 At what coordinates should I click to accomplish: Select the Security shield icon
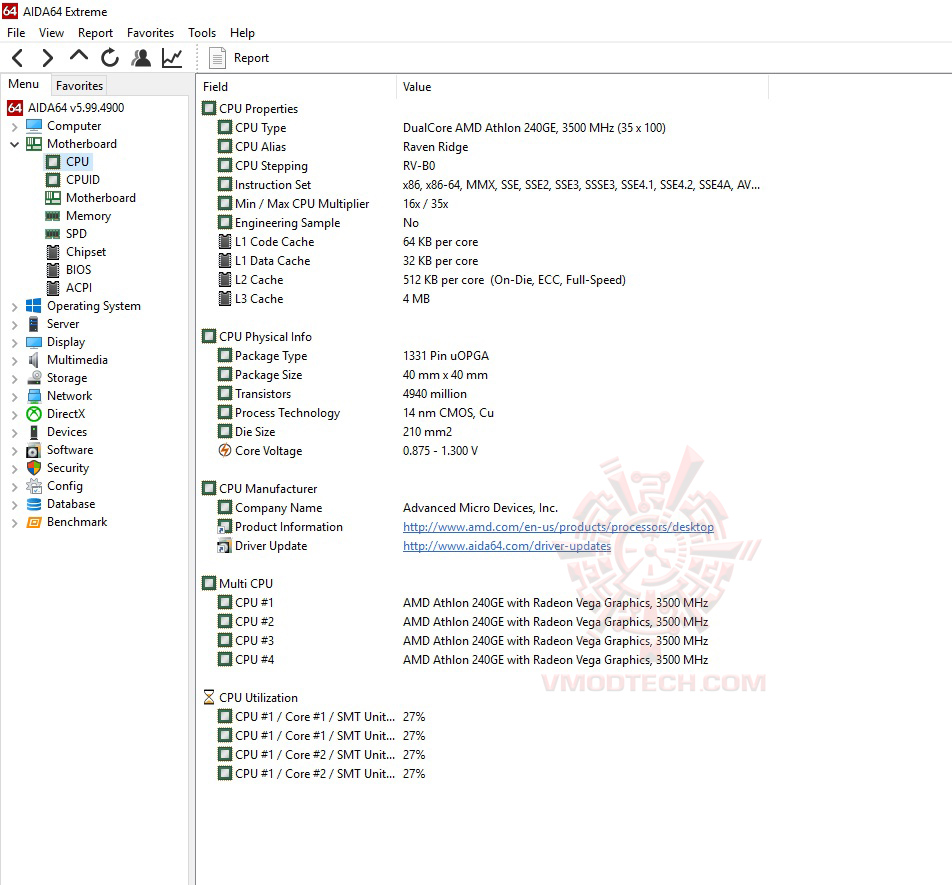click(34, 468)
